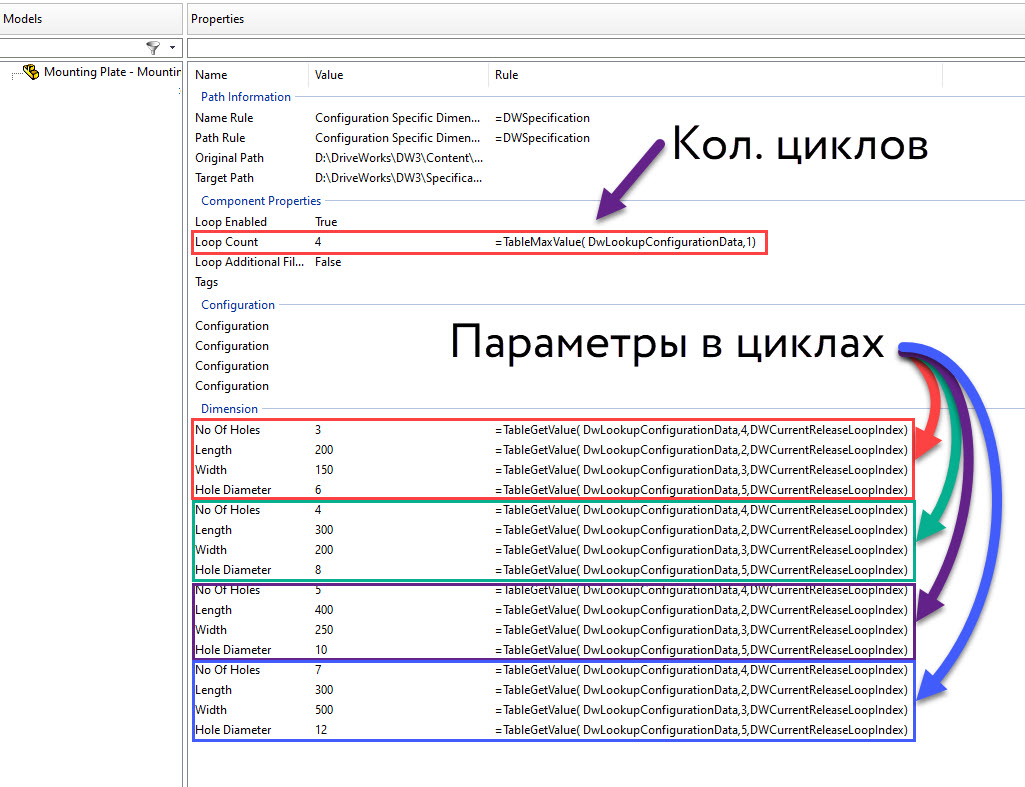Click Name Rule's Configuration Specific Dimen value

coord(397,118)
